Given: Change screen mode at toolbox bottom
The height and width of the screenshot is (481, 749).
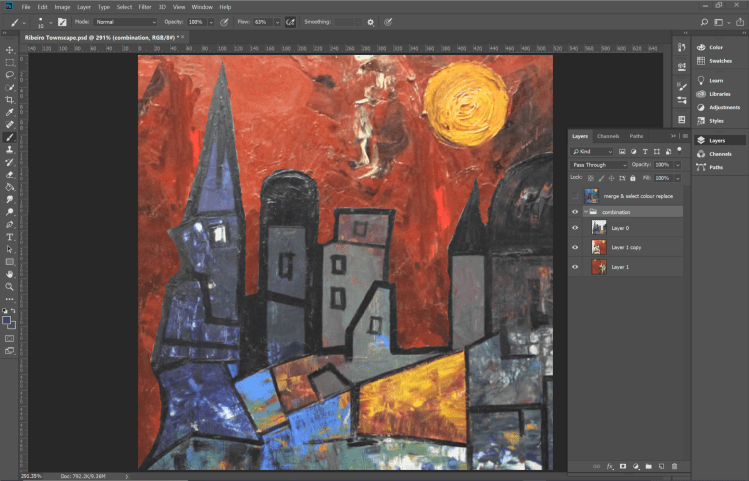Looking at the screenshot, I should point(10,351).
